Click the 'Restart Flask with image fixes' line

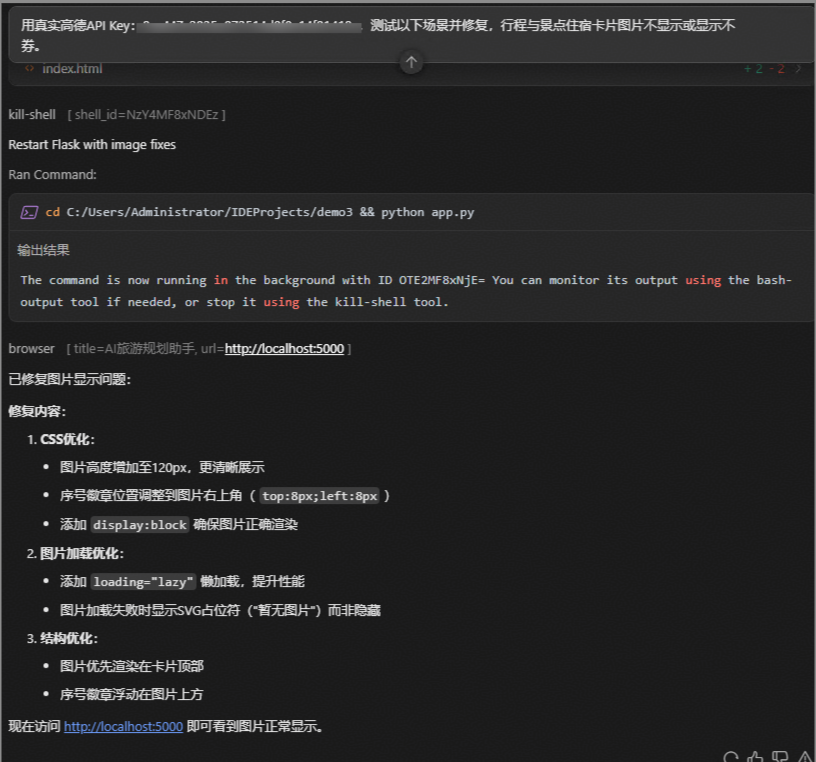pyautogui.click(x=92, y=145)
